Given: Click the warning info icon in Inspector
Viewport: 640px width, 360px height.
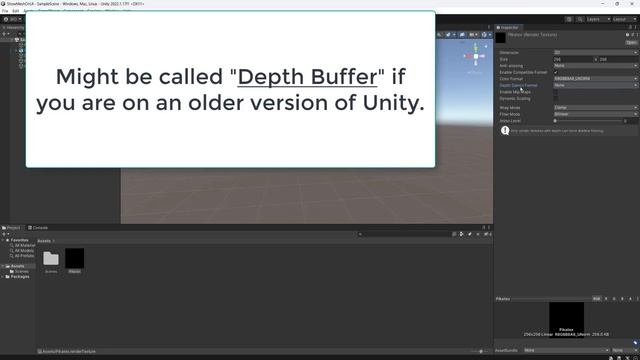Looking at the screenshot, I should [505, 131].
